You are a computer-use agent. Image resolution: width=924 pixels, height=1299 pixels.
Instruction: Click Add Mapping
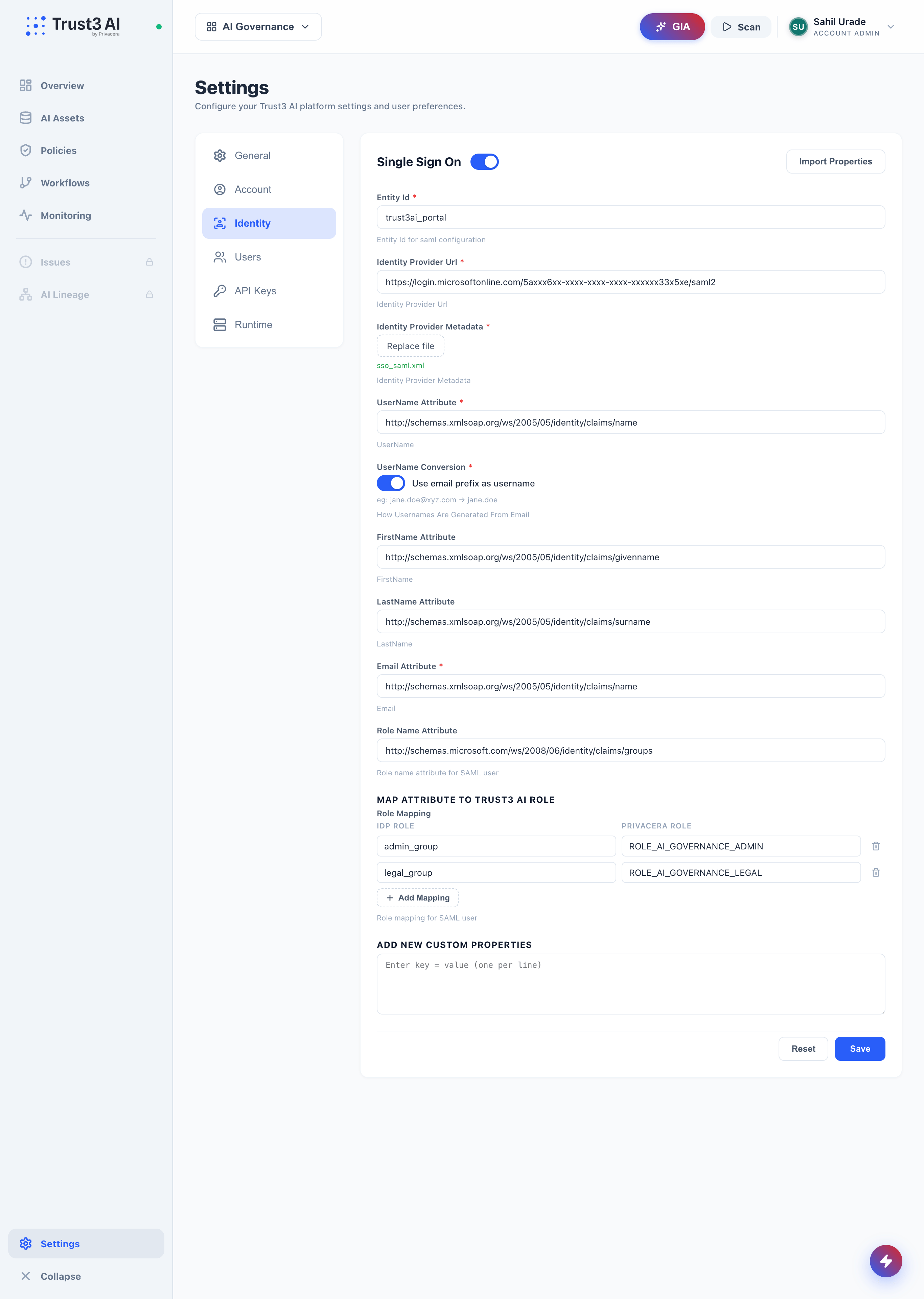point(418,897)
